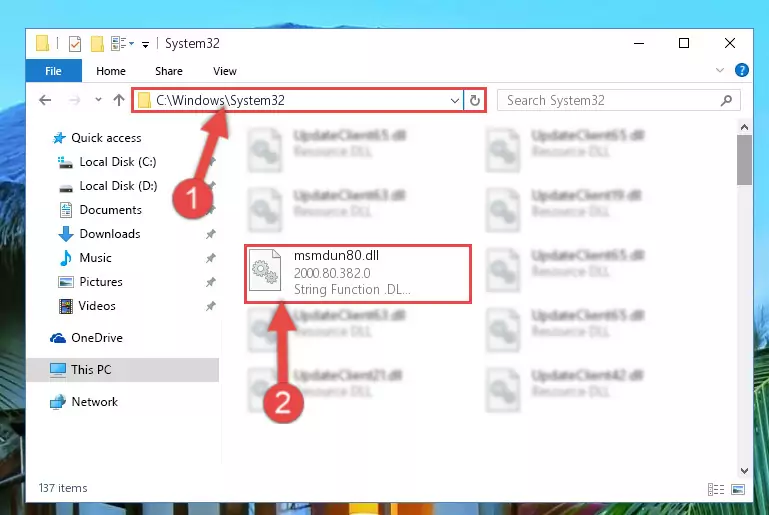Refresh the System32 folder

tap(474, 101)
